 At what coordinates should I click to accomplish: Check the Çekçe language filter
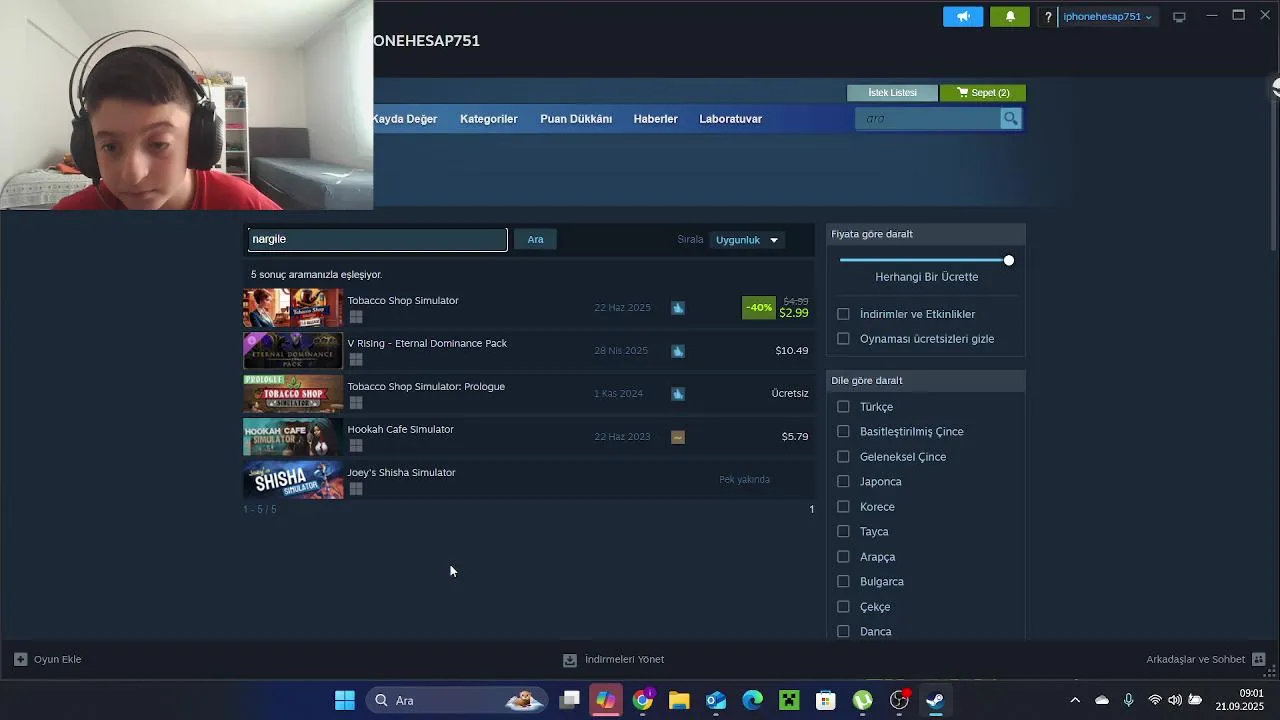843,607
